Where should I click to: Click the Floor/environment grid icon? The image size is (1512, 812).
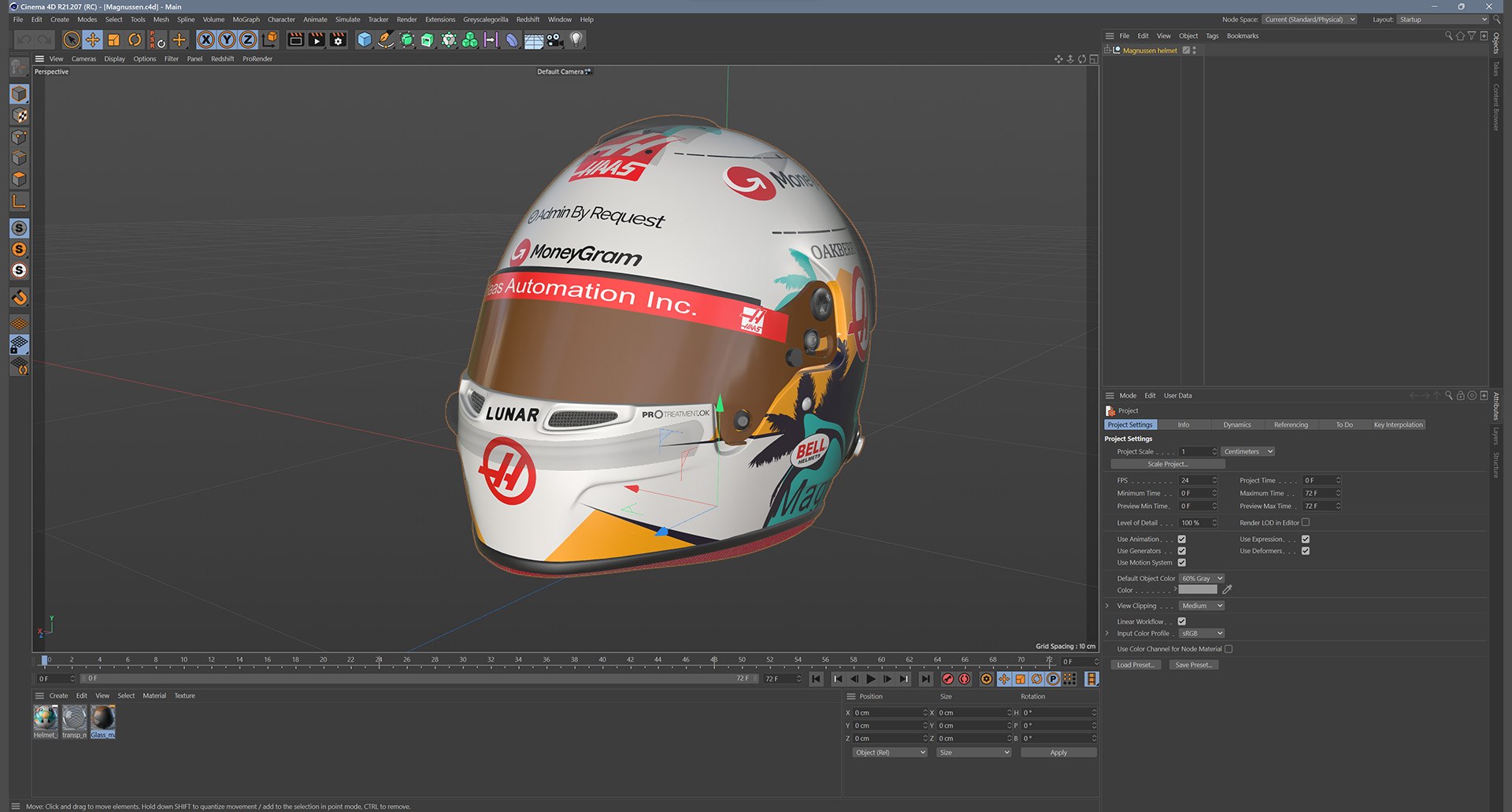(x=534, y=39)
